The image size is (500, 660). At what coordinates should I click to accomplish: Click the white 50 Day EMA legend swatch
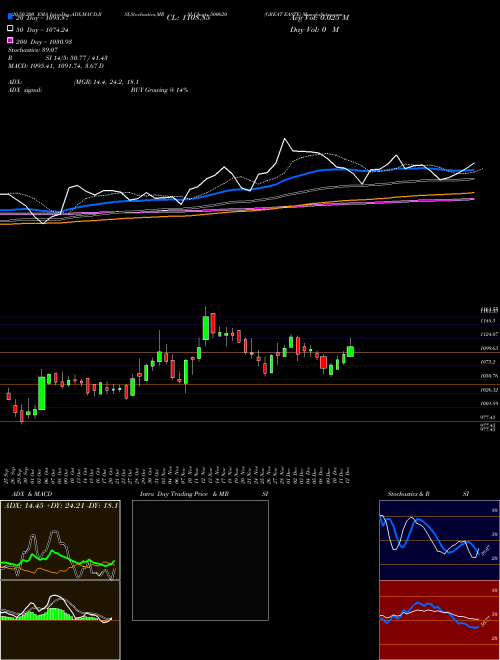pos(11,29)
